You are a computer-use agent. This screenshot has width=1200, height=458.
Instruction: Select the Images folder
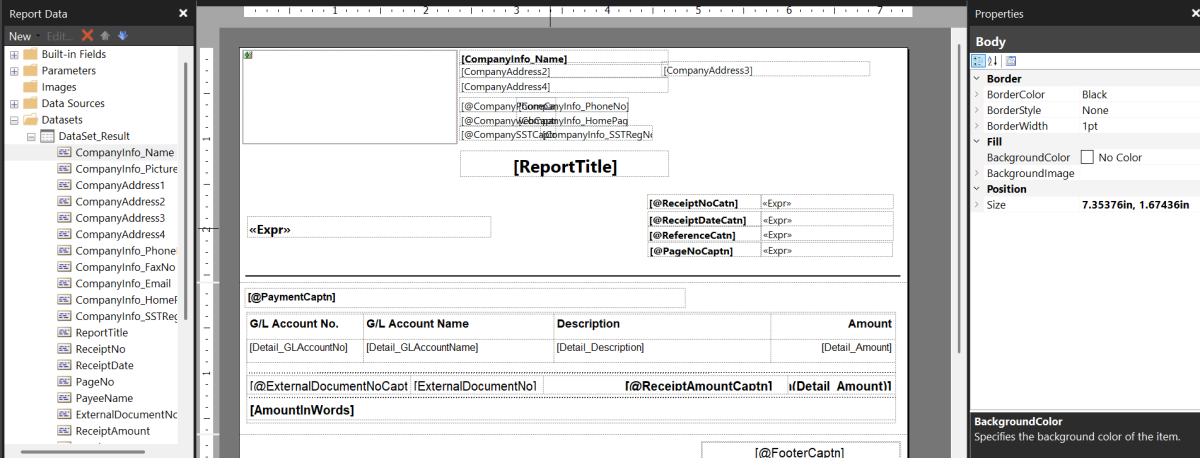click(58, 87)
